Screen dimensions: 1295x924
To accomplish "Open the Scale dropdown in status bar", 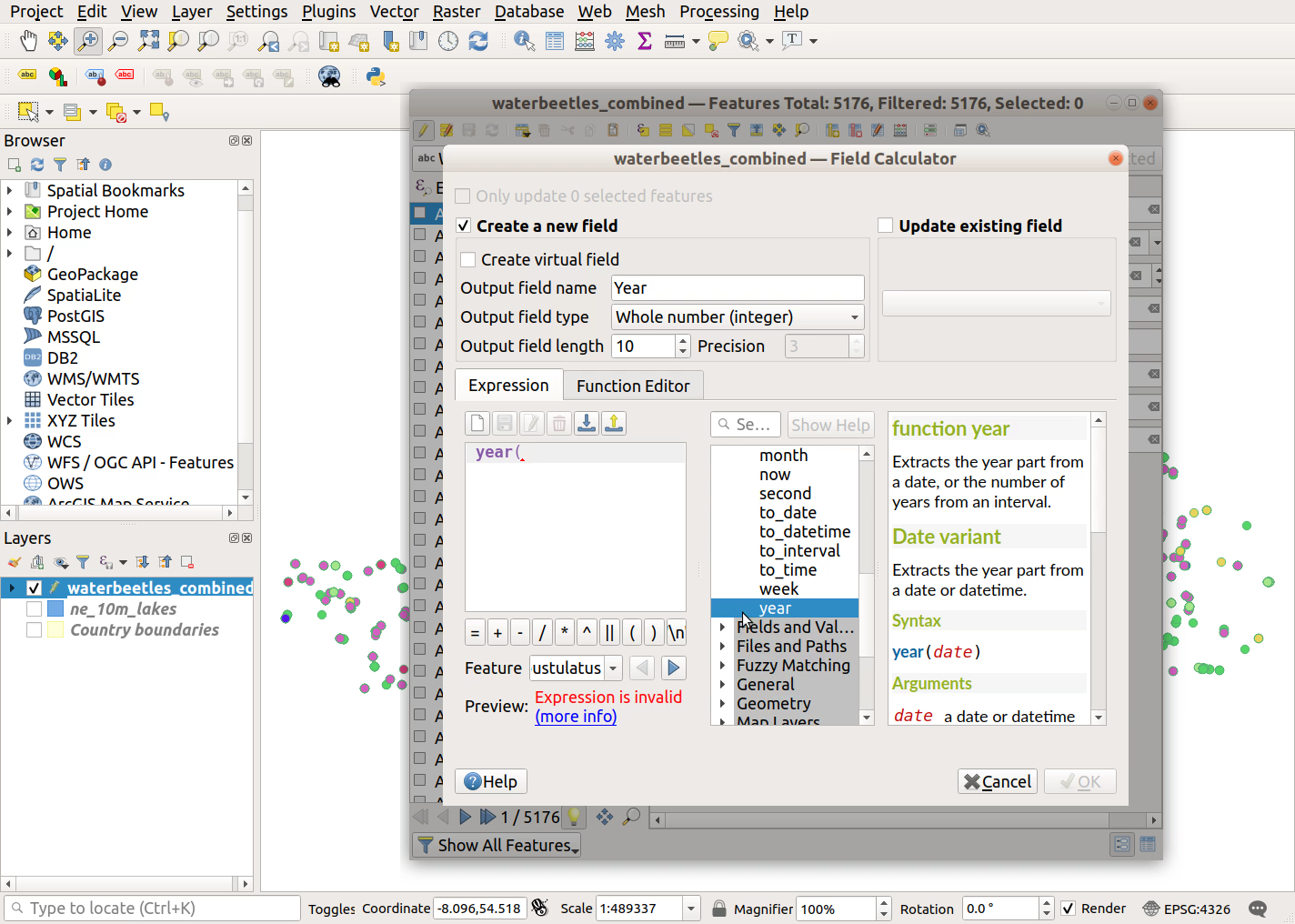I will 691,909.
